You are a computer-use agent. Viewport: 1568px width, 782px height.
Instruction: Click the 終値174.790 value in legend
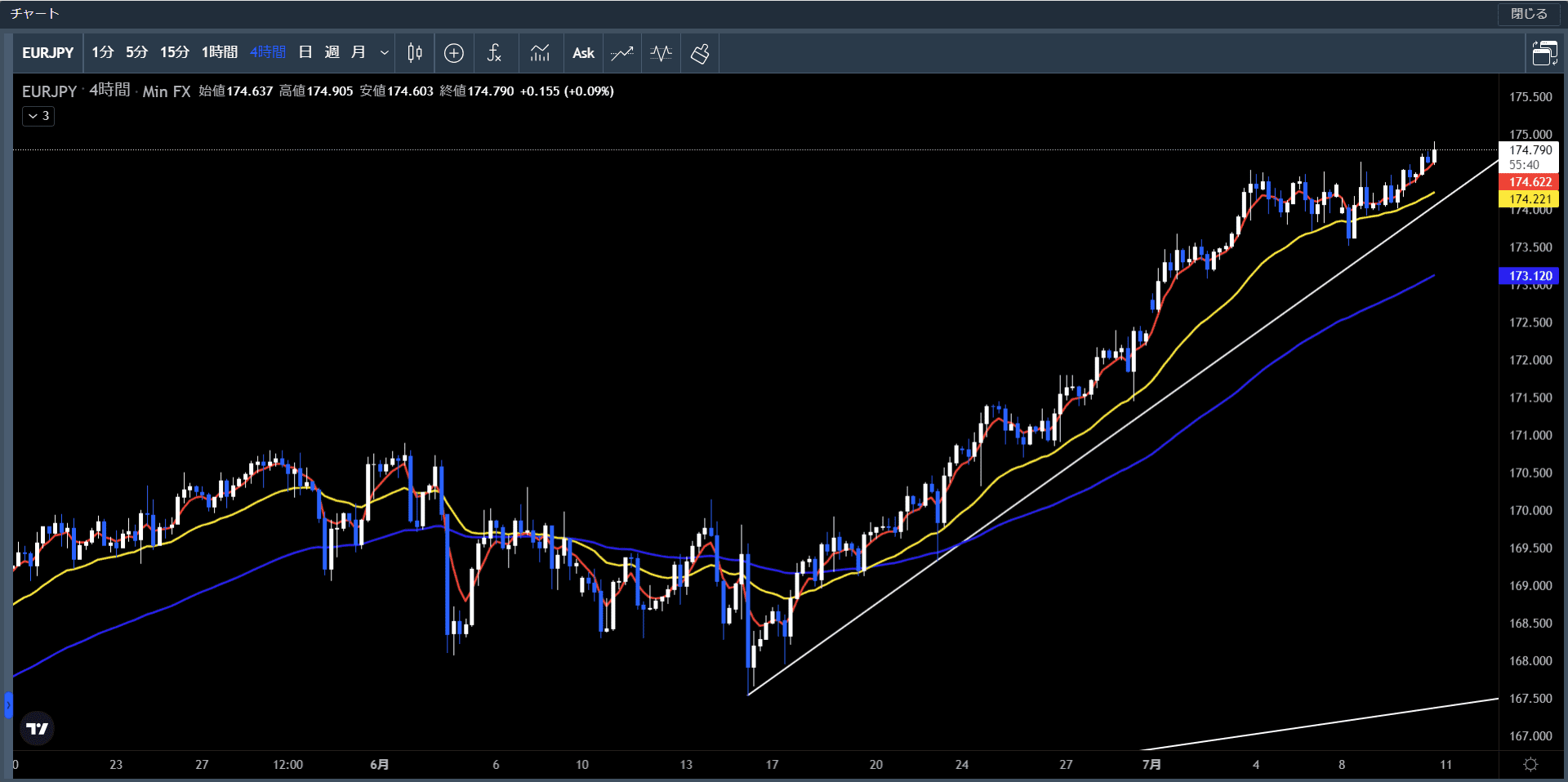click(x=477, y=91)
